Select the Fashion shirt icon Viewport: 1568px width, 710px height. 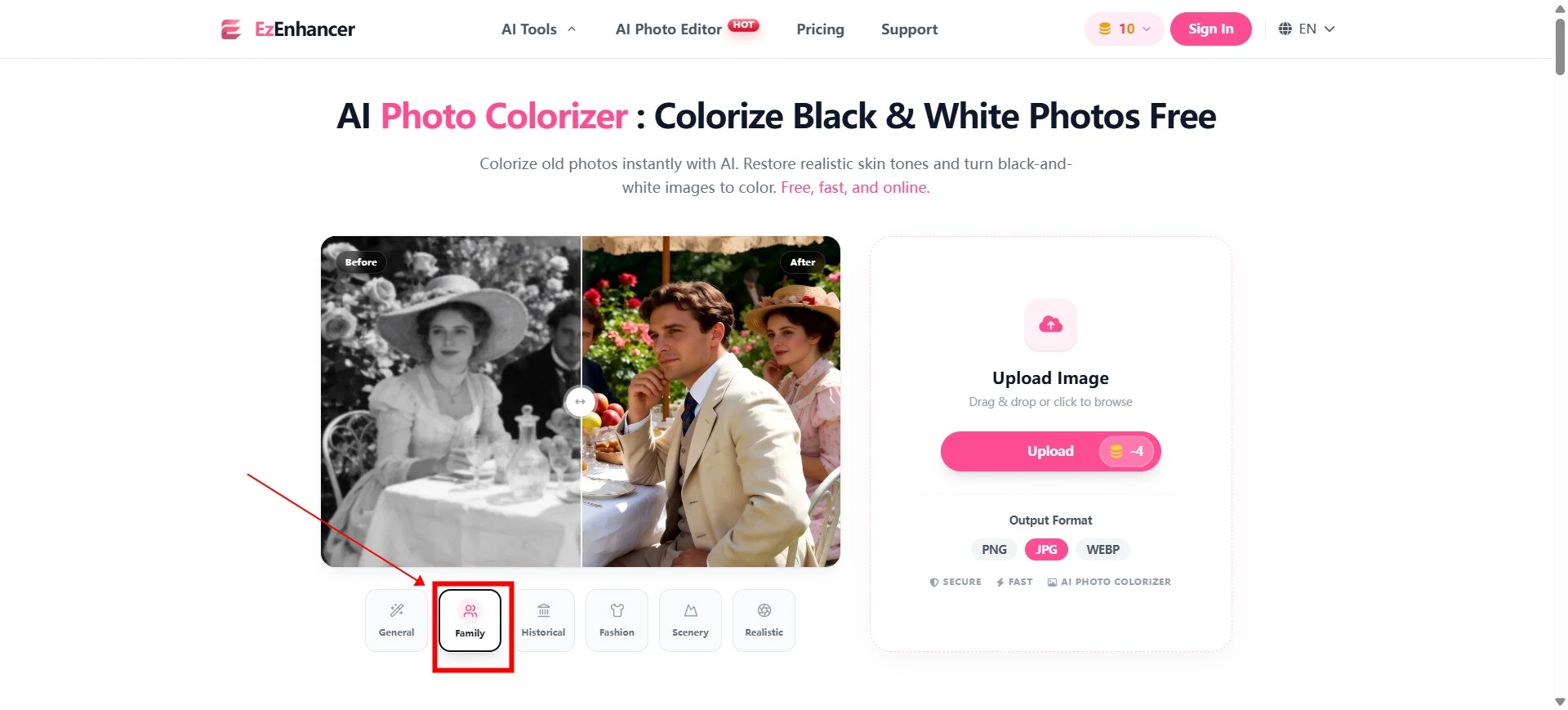(617, 610)
